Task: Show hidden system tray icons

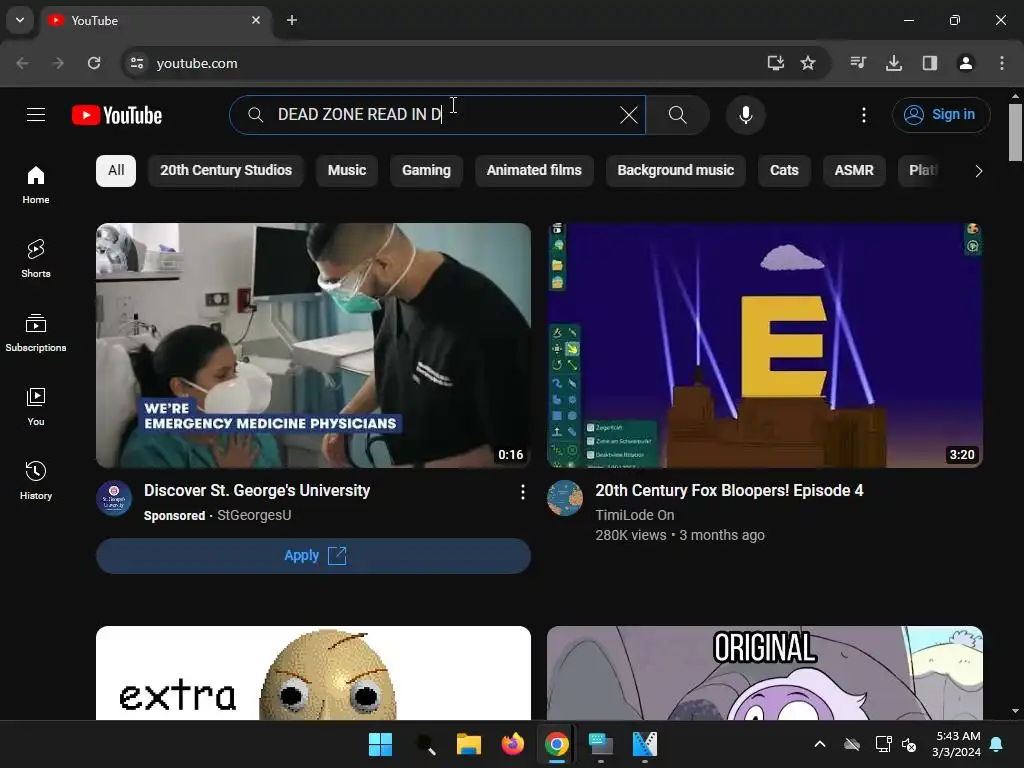Action: (x=820, y=744)
